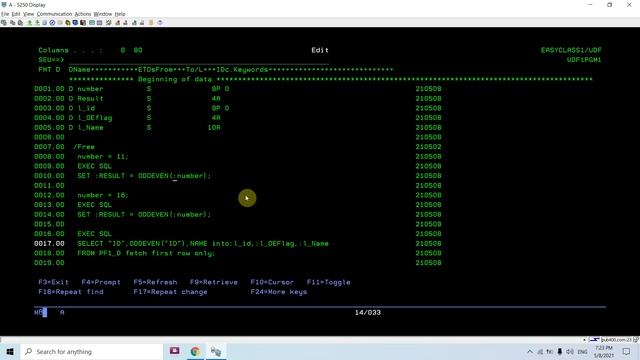The image size is (640, 360).
Task: Click the 5250 session icon on the taskbar
Action: tap(216, 351)
